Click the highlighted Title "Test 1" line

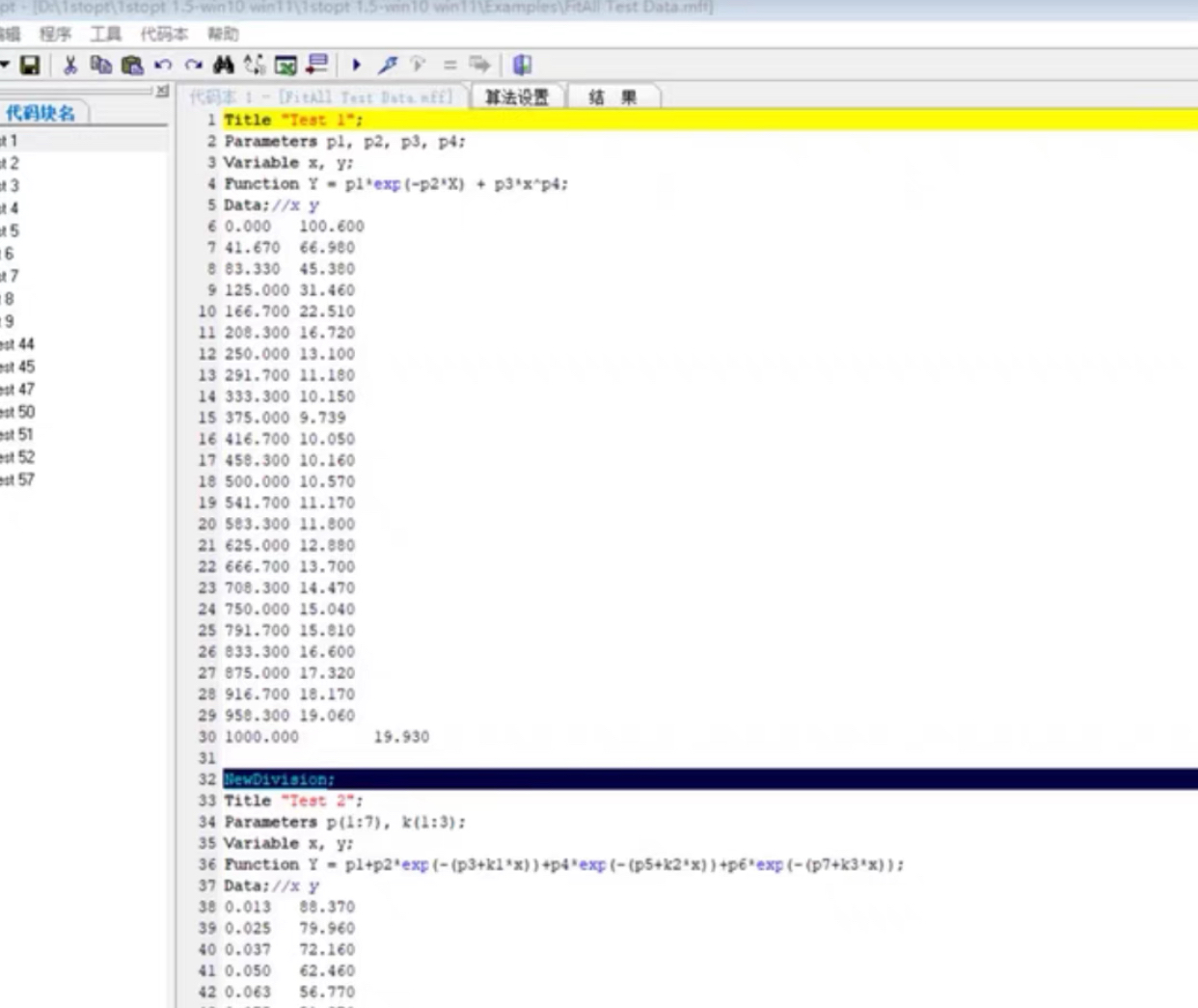coord(710,120)
